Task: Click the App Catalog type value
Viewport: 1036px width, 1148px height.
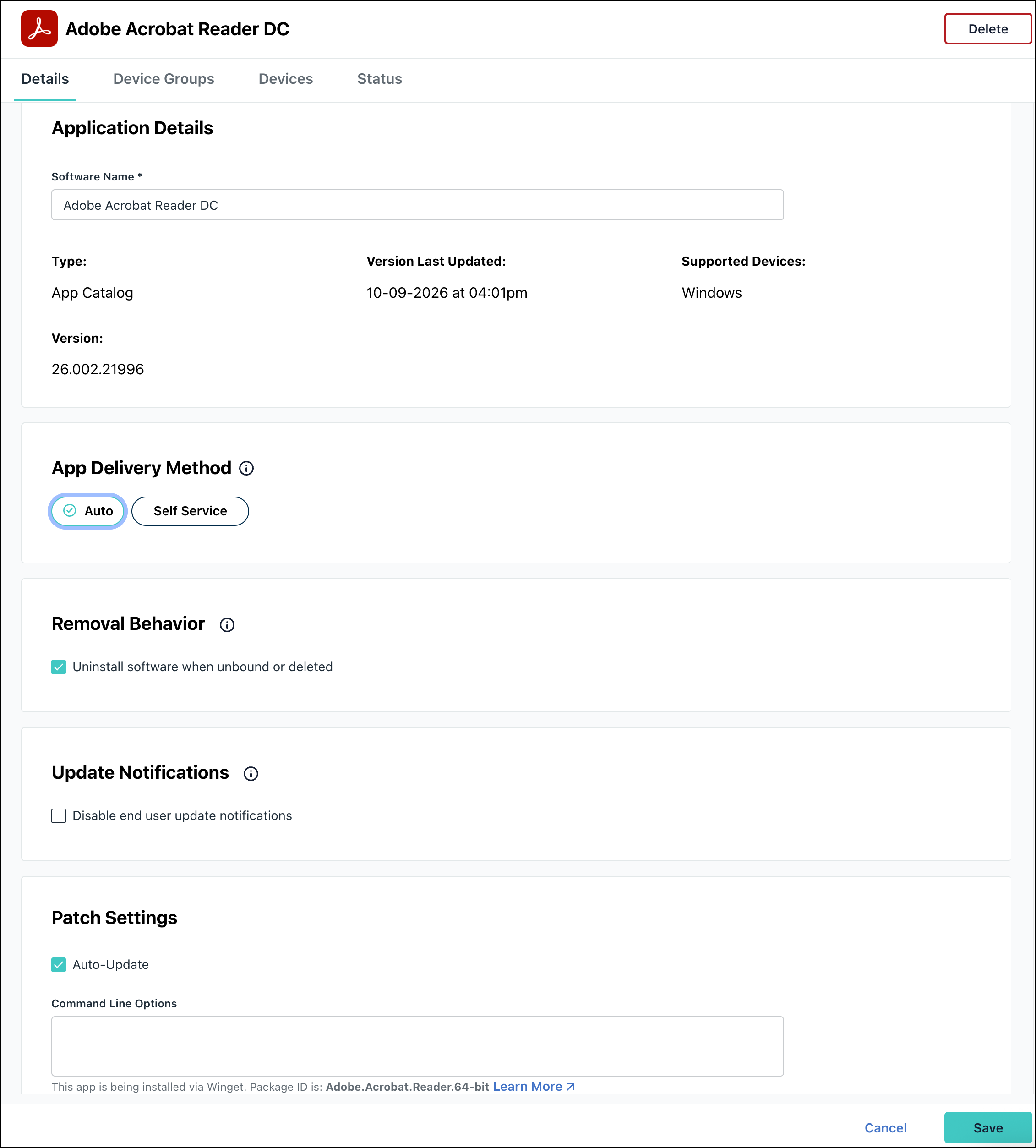Action: click(92, 293)
